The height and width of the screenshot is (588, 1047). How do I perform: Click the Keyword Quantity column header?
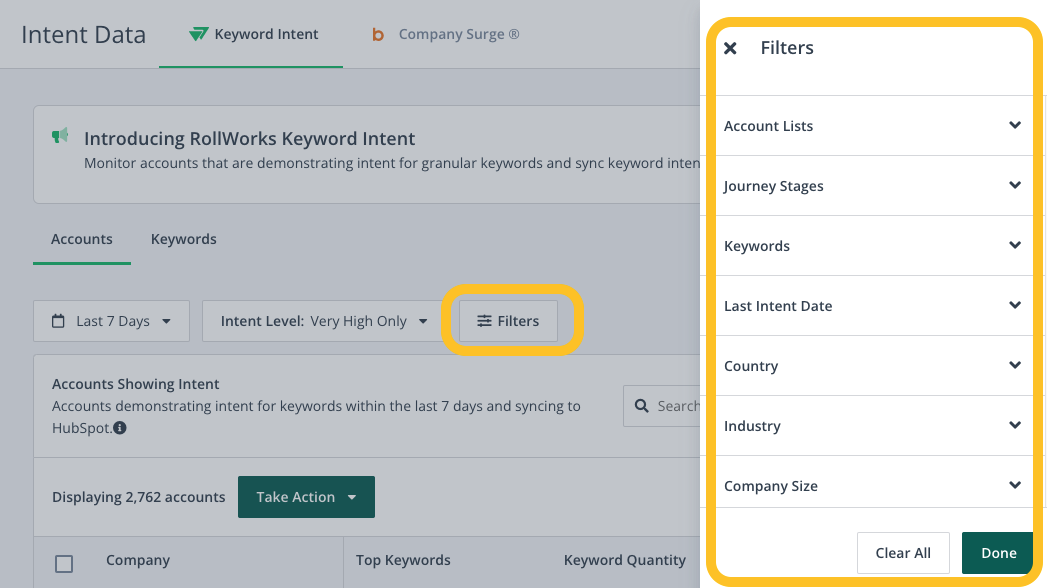[x=624, y=560]
